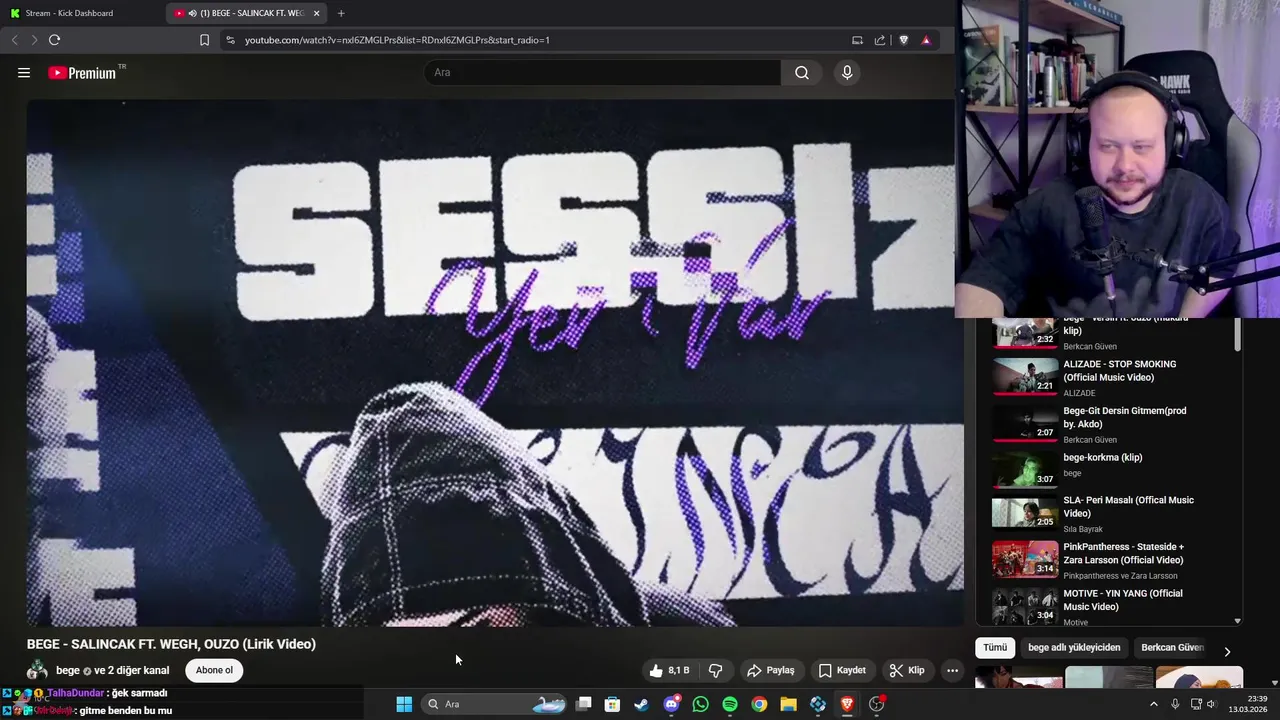Open the clock showing 23:39
The width and height of the screenshot is (1280, 720).
tap(1249, 704)
